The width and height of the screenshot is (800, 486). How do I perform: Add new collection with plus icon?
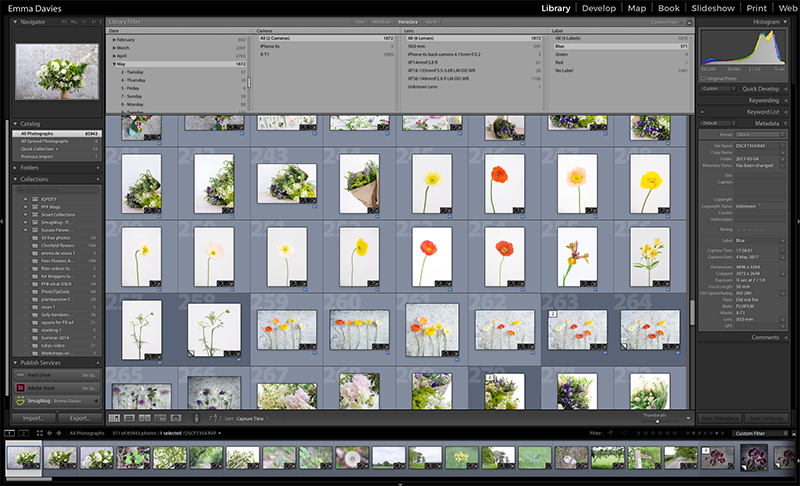point(98,180)
